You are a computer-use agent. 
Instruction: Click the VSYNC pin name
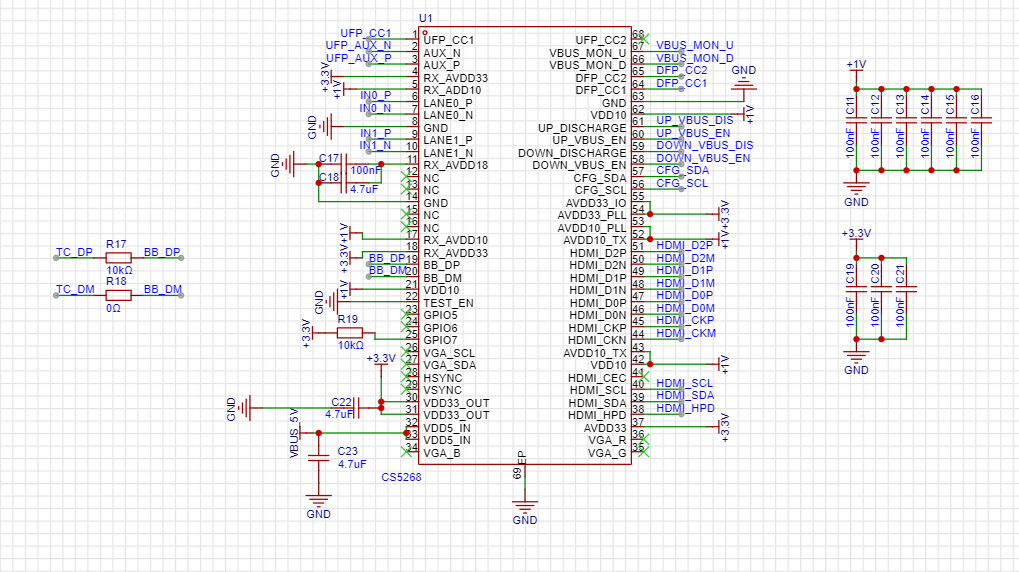(443, 390)
